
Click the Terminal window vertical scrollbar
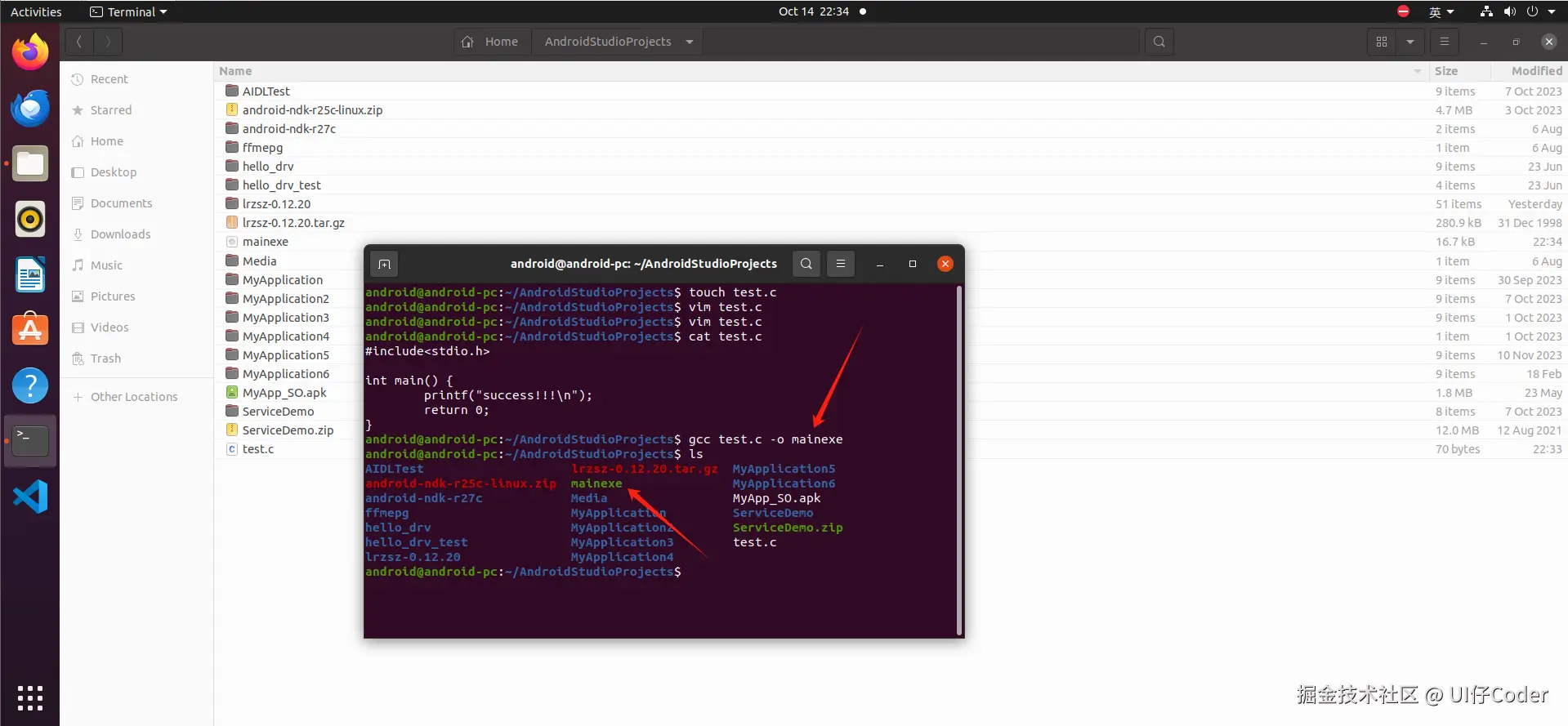point(958,460)
